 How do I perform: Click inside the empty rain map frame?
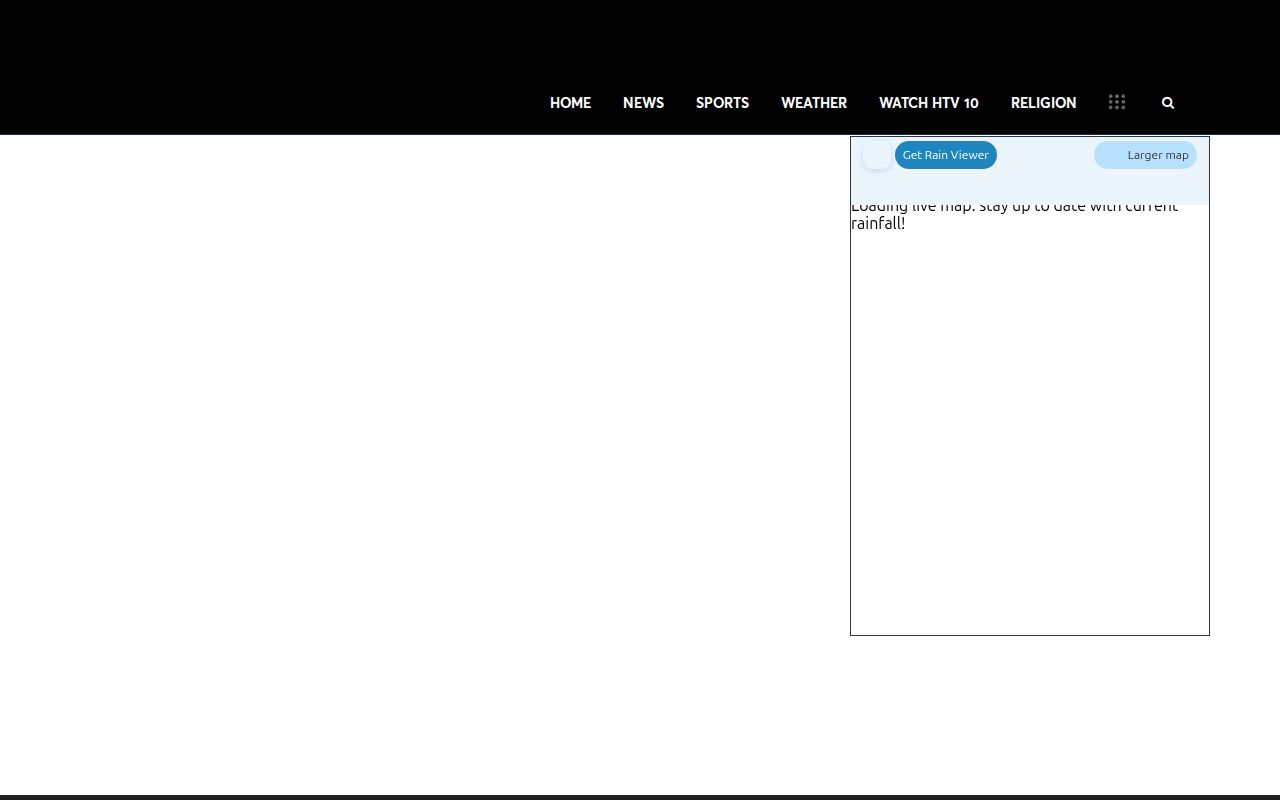1030,430
